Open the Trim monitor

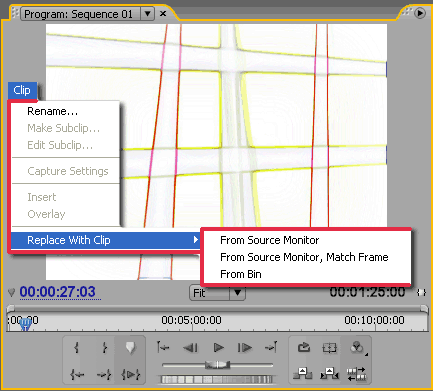click(356, 374)
